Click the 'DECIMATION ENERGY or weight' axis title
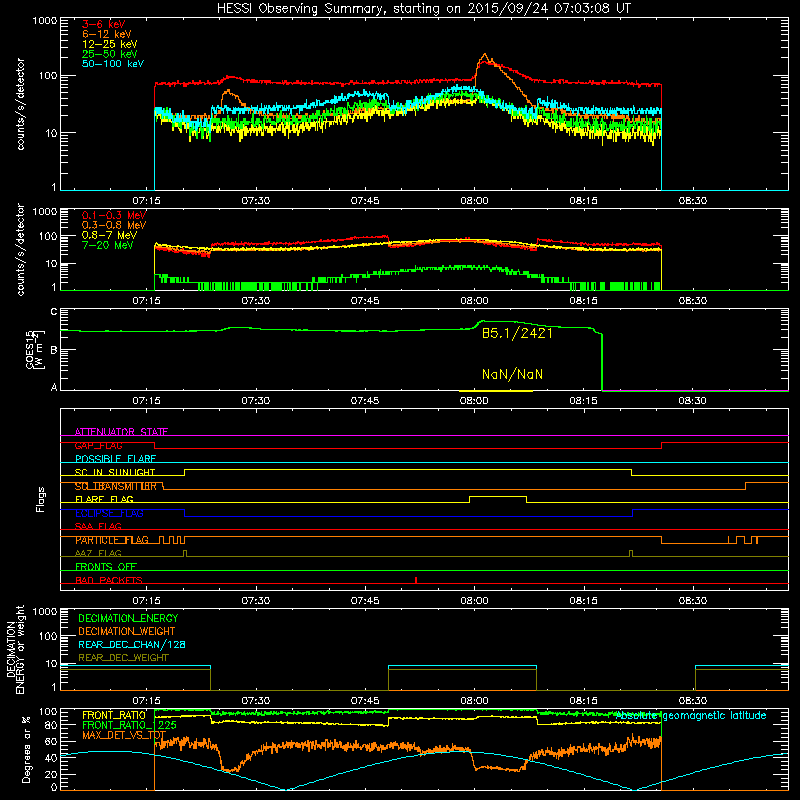 click(x=16, y=650)
